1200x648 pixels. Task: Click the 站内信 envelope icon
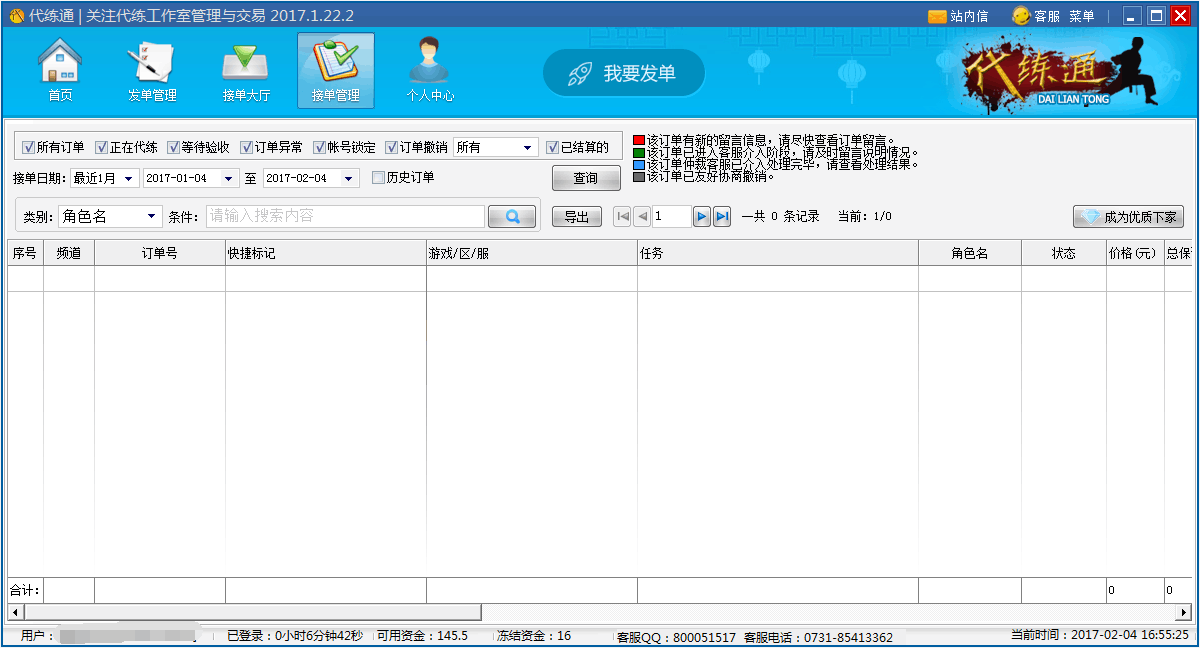[x=937, y=16]
